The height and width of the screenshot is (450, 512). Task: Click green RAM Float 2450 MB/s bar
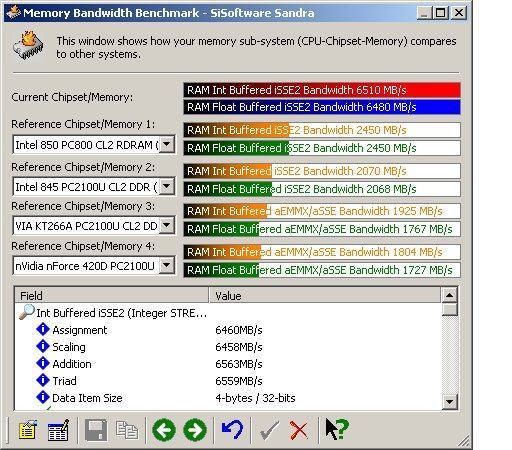322,148
